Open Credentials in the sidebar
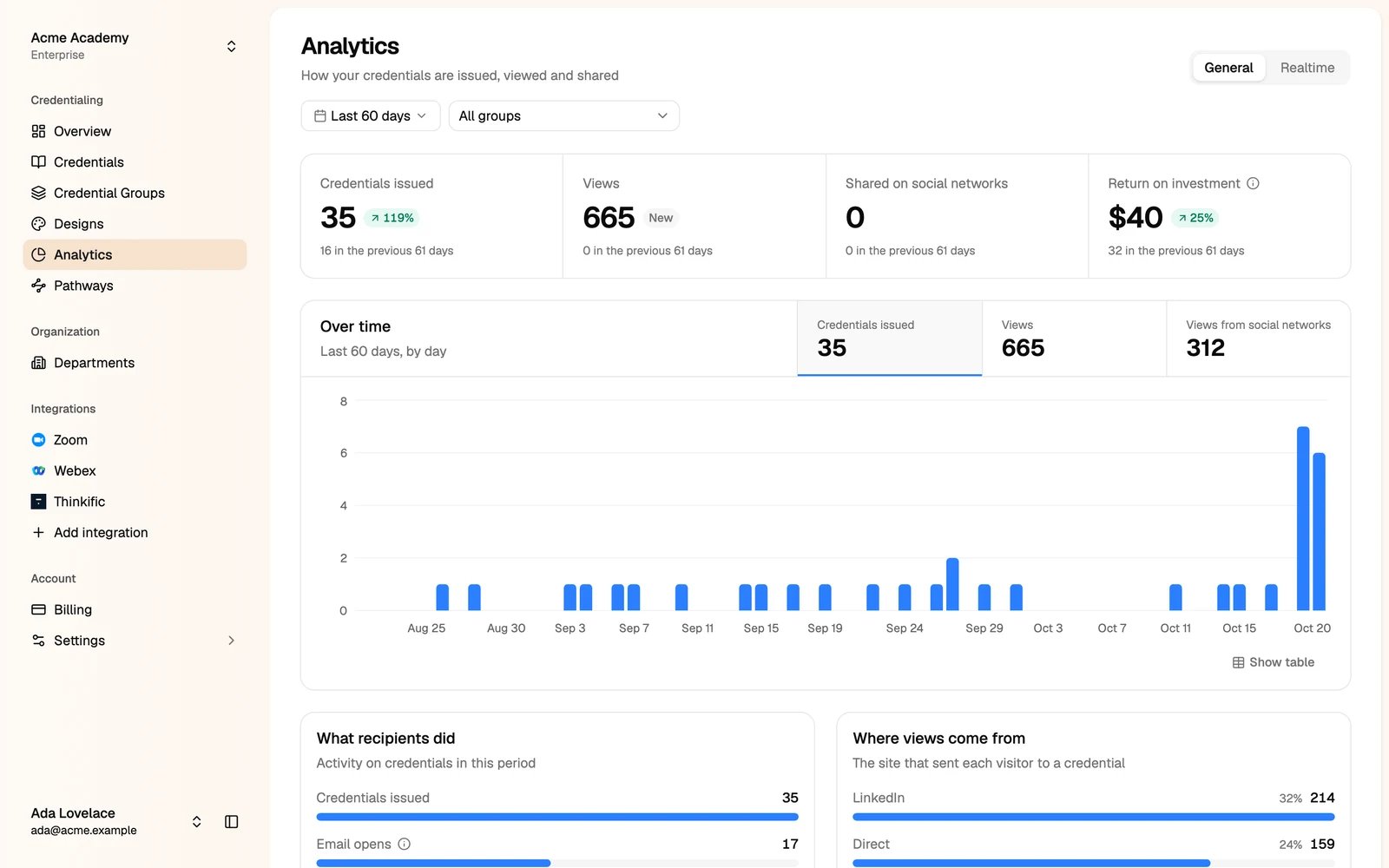The width and height of the screenshot is (1389, 868). [x=135, y=162]
